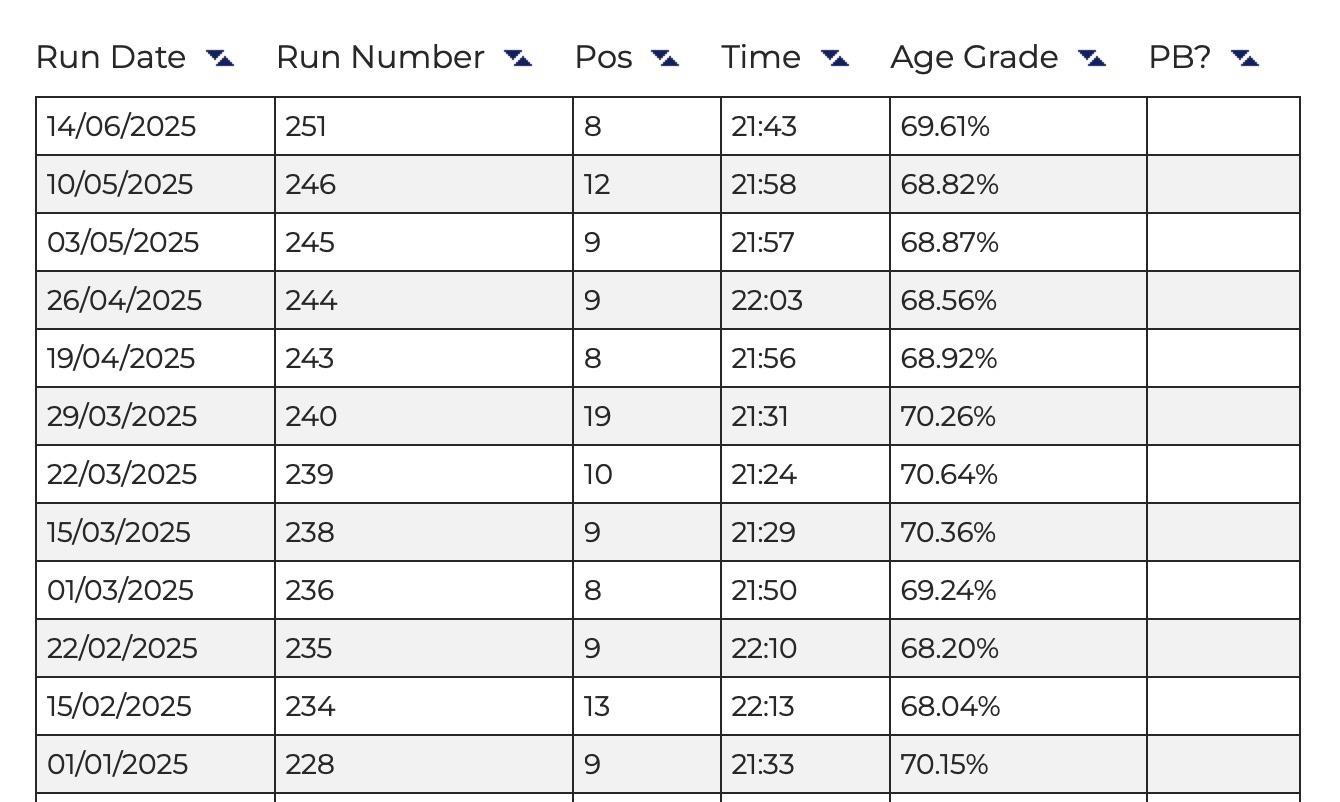Click the sort icon beside PB?
The height and width of the screenshot is (802, 1340).
pos(1245,59)
